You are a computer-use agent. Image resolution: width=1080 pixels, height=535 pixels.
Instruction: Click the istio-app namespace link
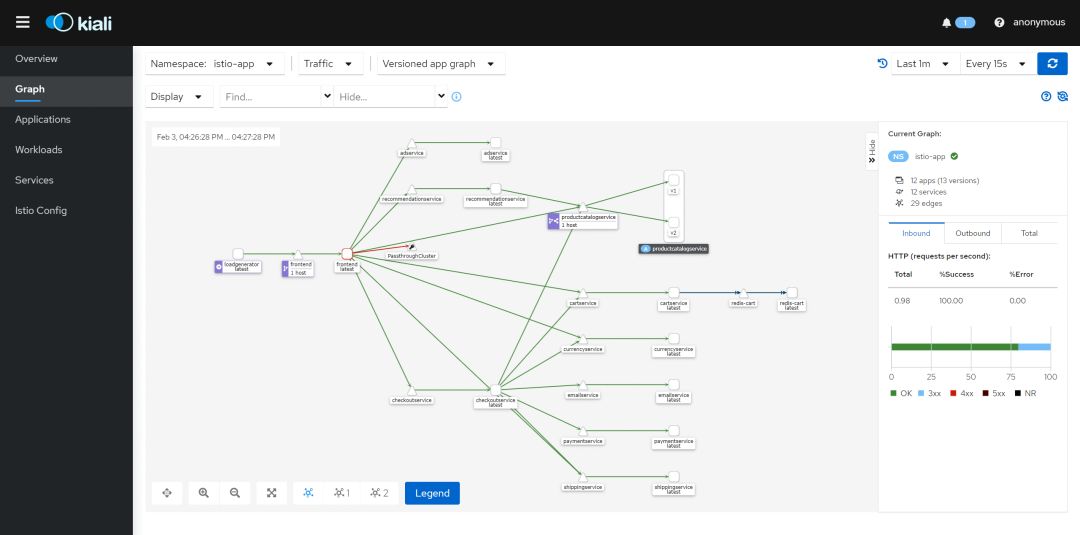pos(930,156)
